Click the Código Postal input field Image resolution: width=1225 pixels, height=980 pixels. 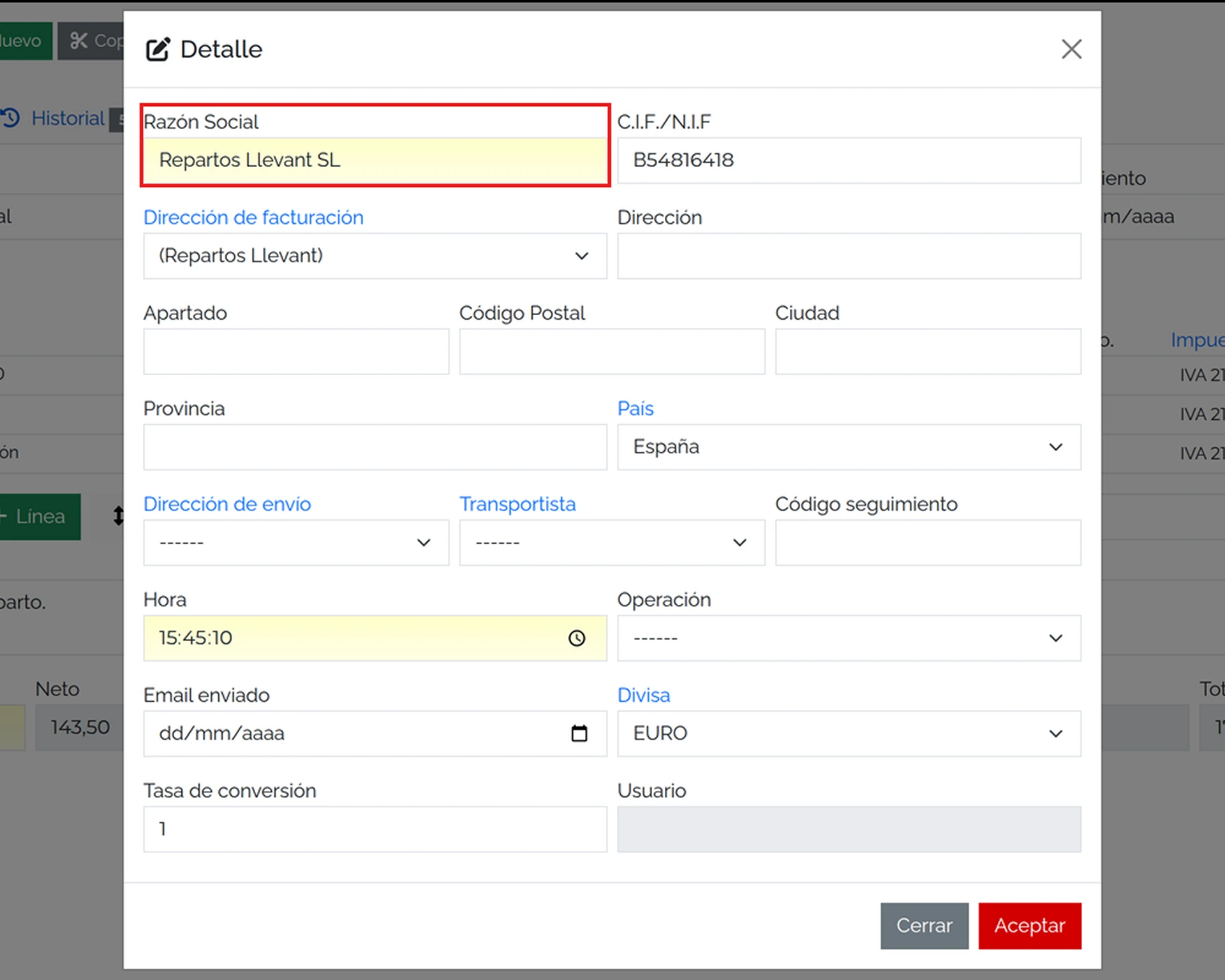click(x=612, y=352)
